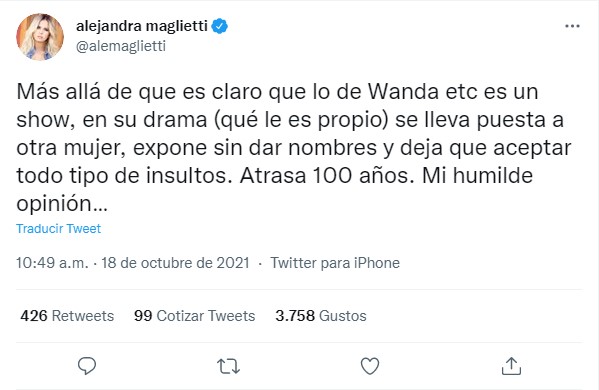Click the tweet text mentioning Wanda
Viewport: 599px width, 390px height.
tap(293, 147)
